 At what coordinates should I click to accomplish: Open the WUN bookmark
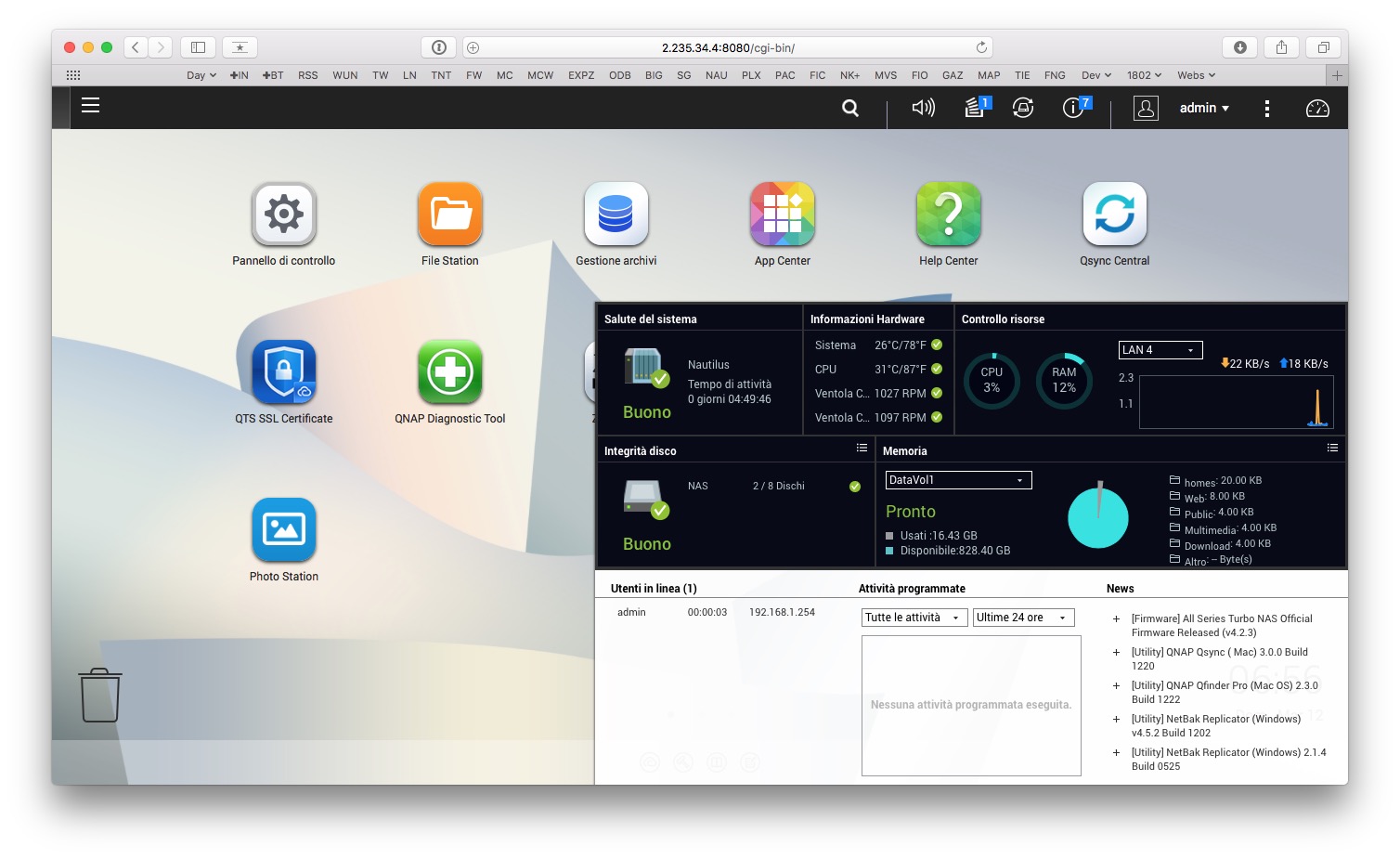(x=345, y=75)
